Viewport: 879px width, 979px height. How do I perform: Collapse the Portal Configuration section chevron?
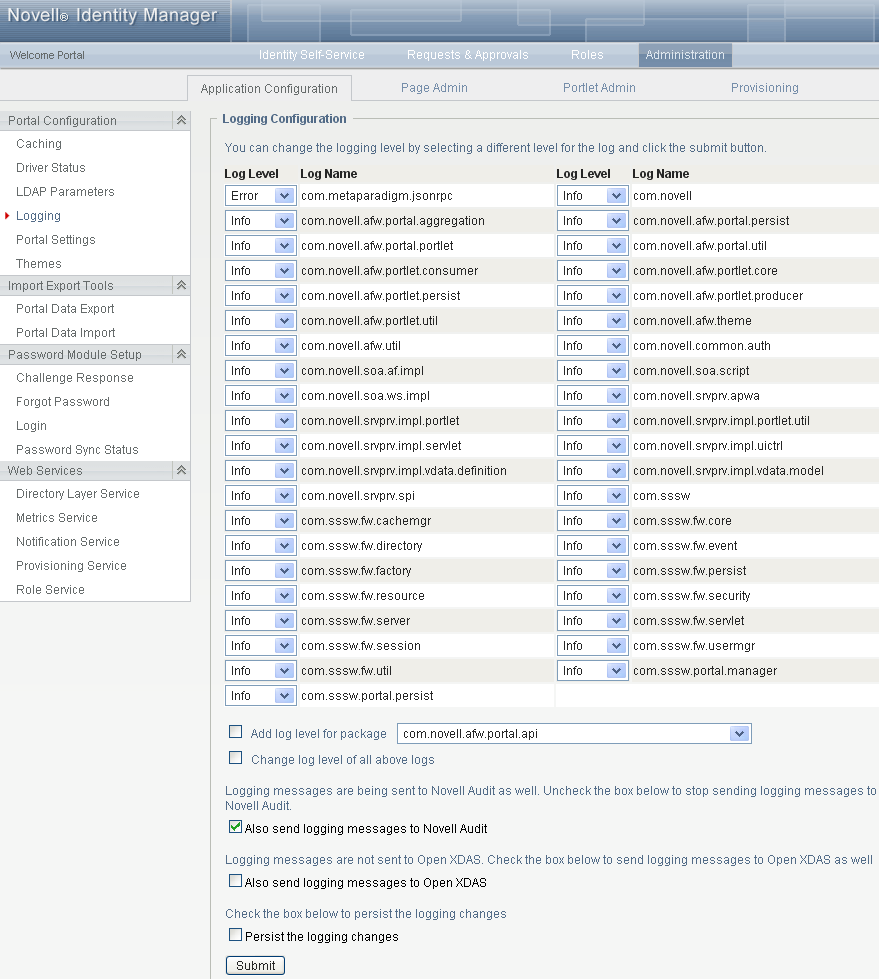[181, 121]
